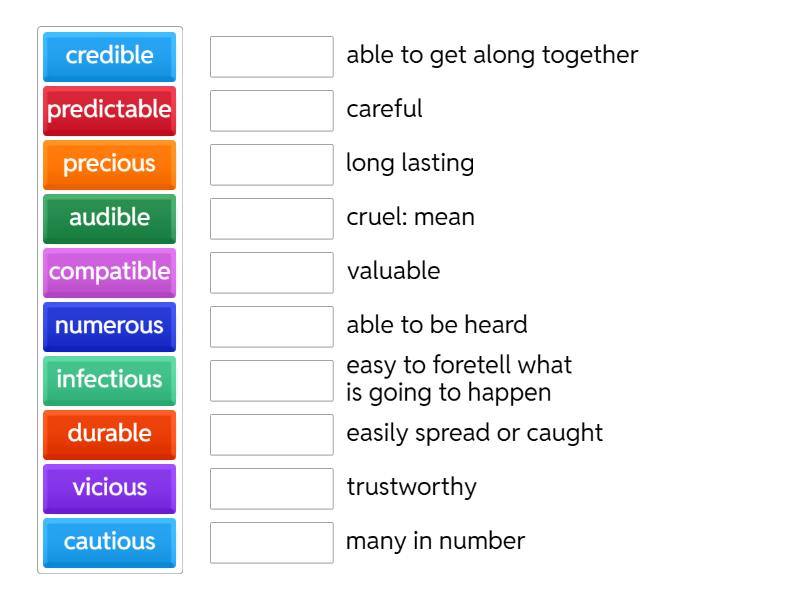Select the word tile 'predictable'
This screenshot has height=600, width=800.
[108, 111]
